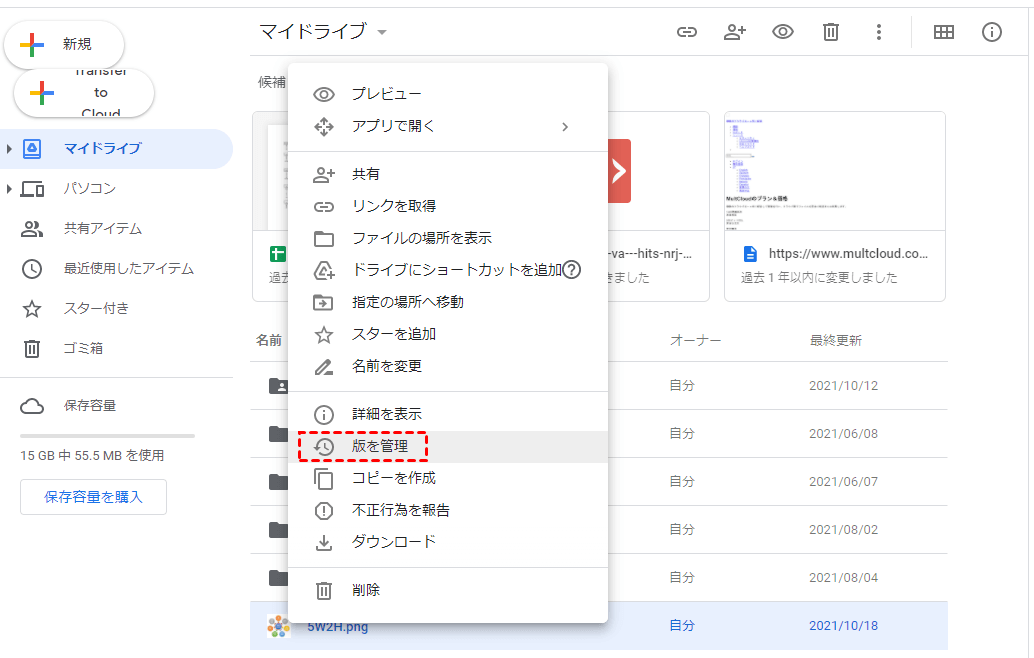Click the アプリで開く submenu arrow
The width and height of the screenshot is (1034, 658).
[x=565, y=127]
